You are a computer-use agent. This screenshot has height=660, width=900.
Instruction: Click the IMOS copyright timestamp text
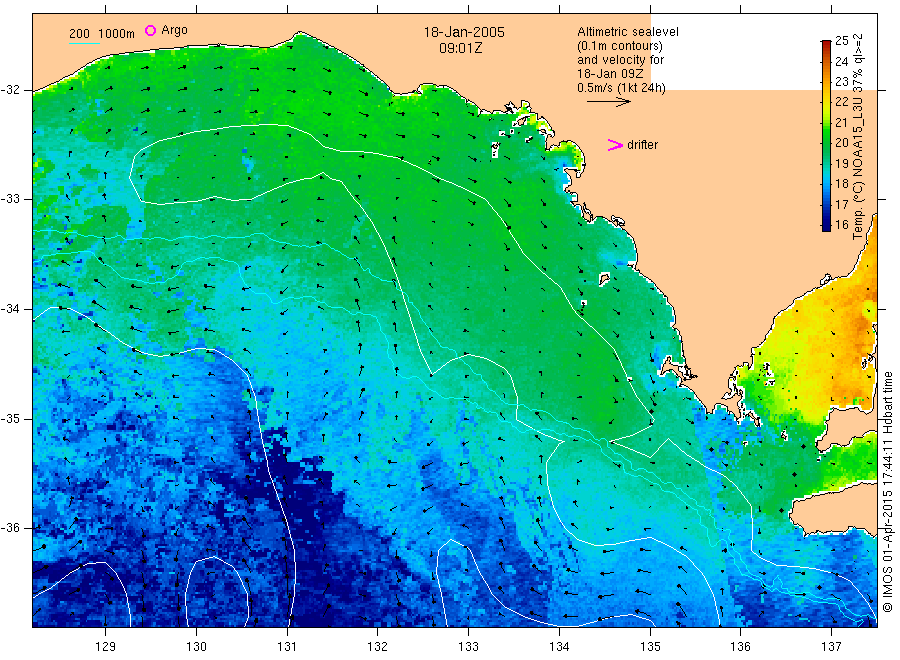coord(887,491)
